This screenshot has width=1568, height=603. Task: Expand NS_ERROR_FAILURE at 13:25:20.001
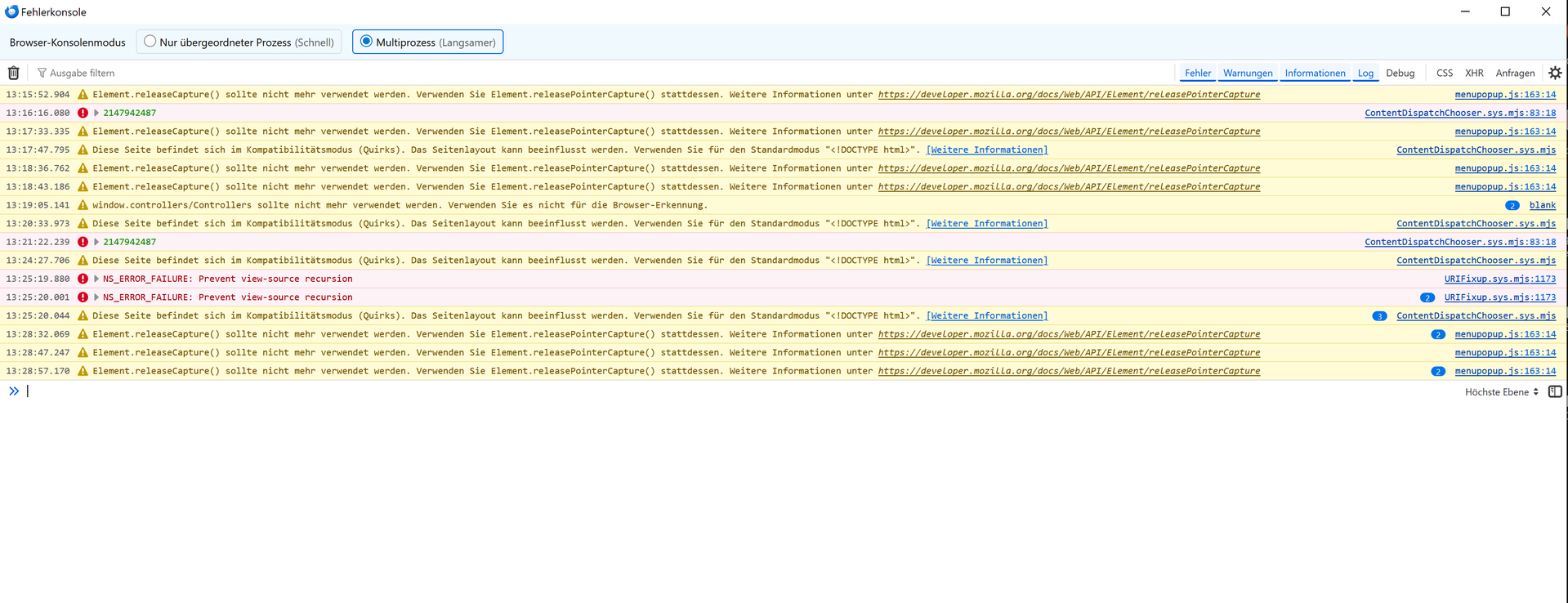[96, 297]
